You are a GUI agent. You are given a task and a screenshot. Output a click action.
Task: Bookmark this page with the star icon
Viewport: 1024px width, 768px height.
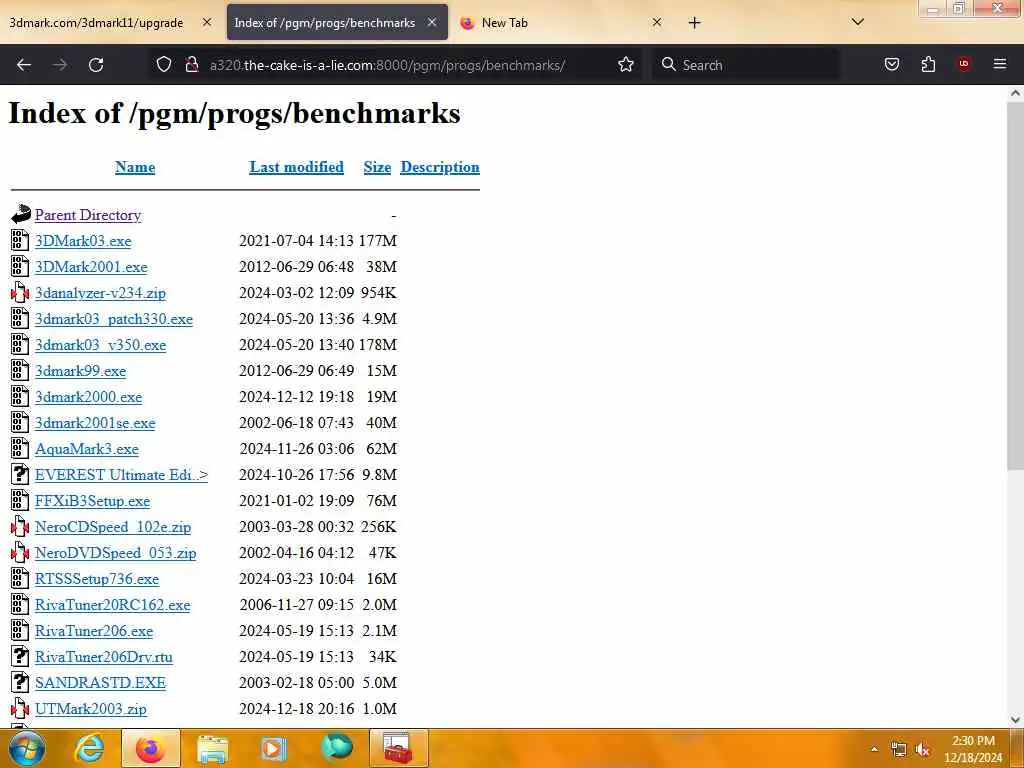pos(626,64)
